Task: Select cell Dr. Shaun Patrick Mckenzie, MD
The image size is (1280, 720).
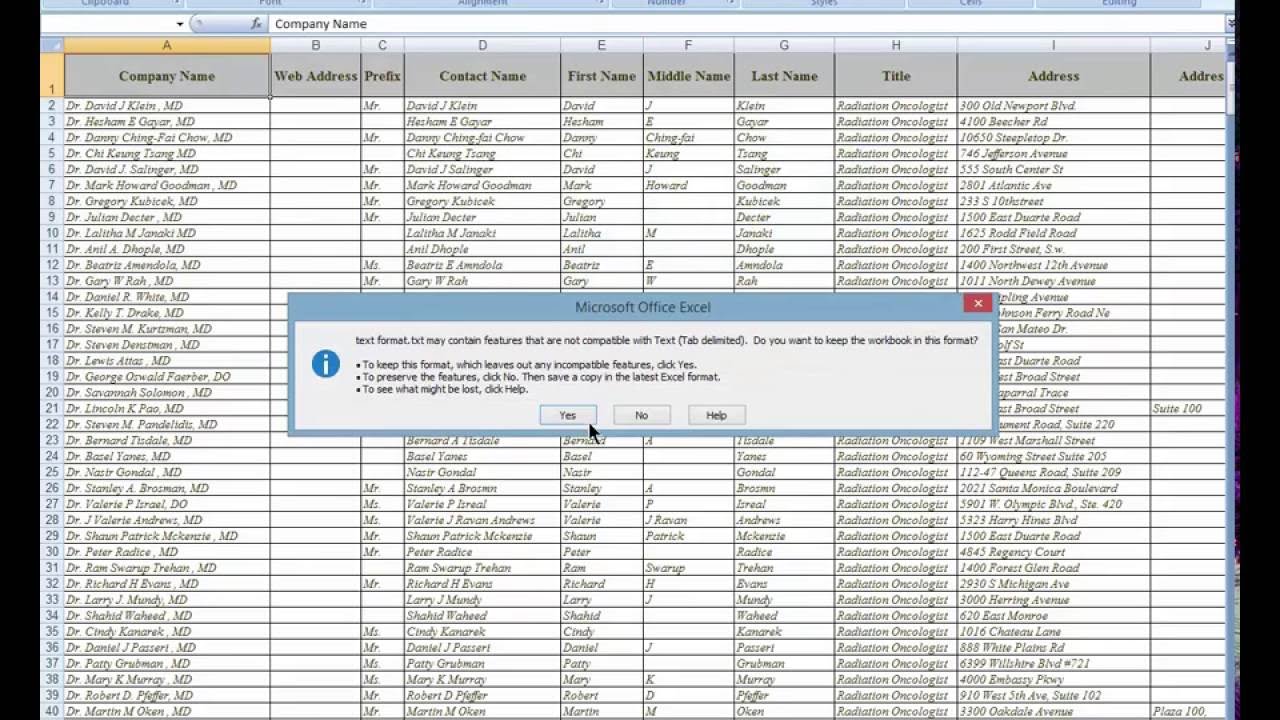Action: 167,536
